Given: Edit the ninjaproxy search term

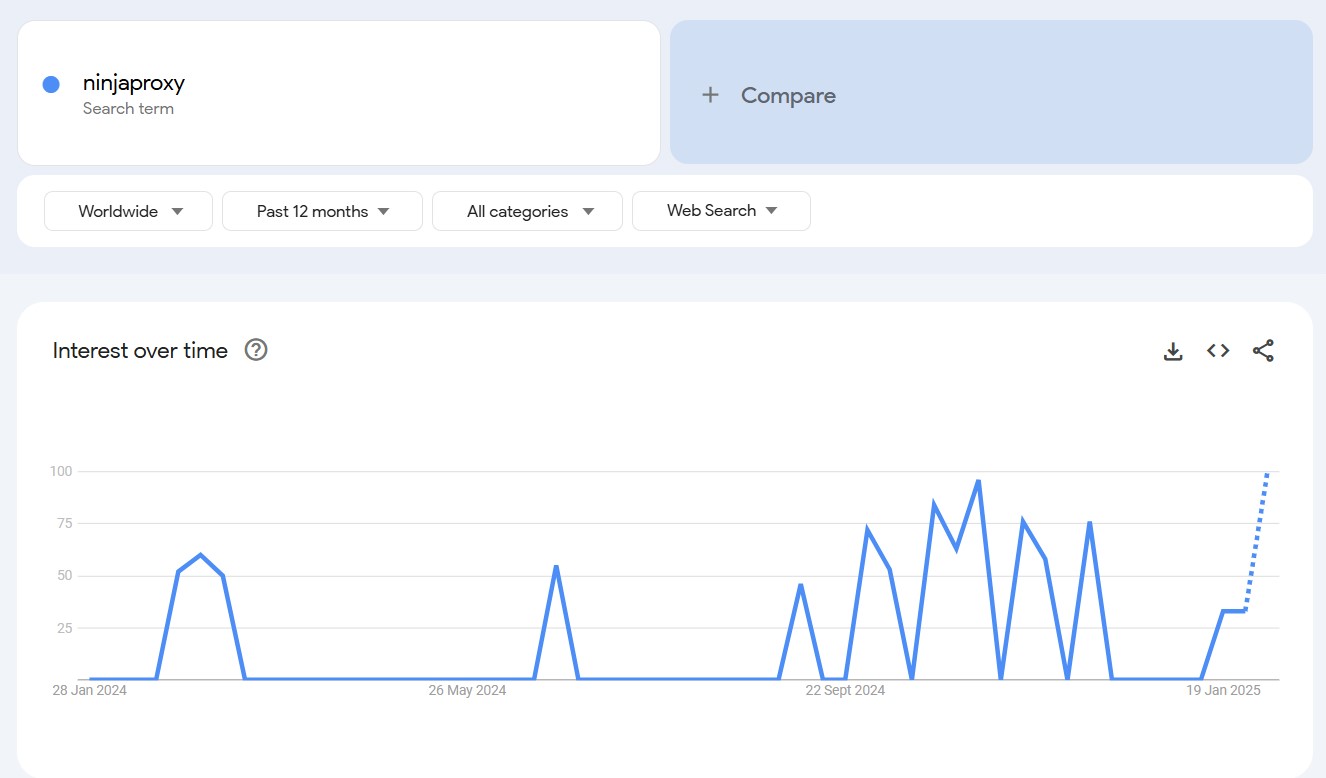Looking at the screenshot, I should coord(134,83).
